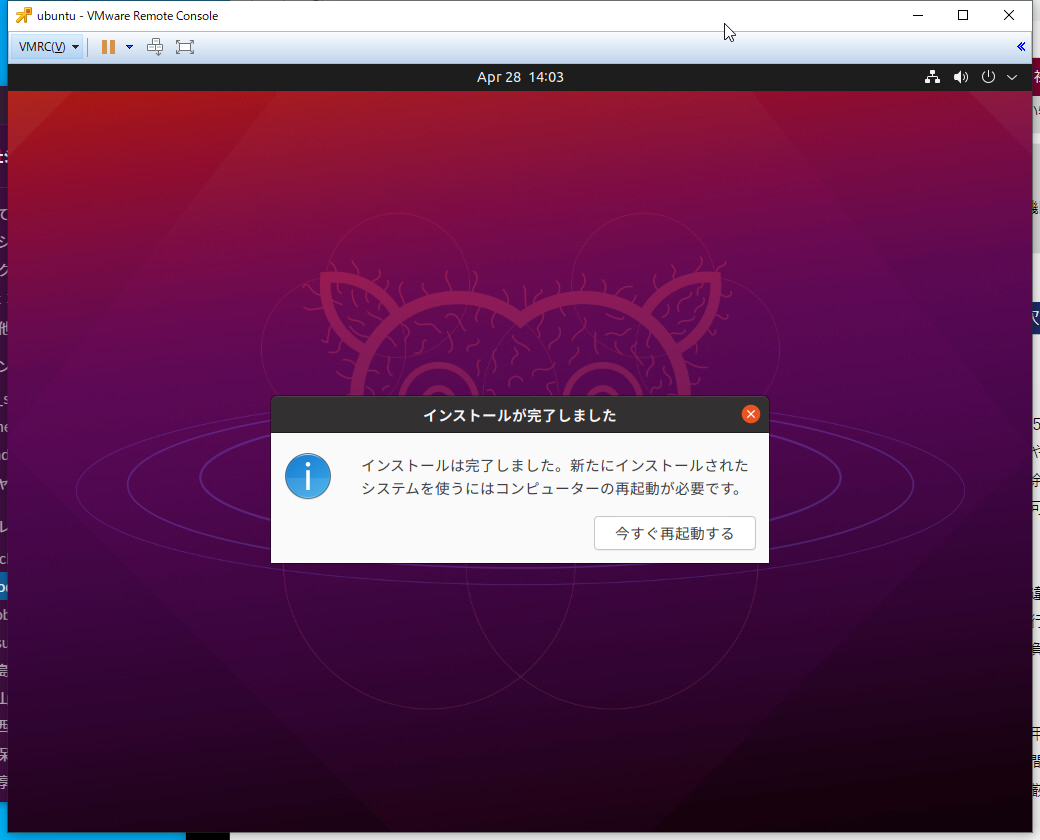Viewport: 1040px width, 840px height.
Task: Open the Ubuntu volume indicator
Action: [960, 77]
